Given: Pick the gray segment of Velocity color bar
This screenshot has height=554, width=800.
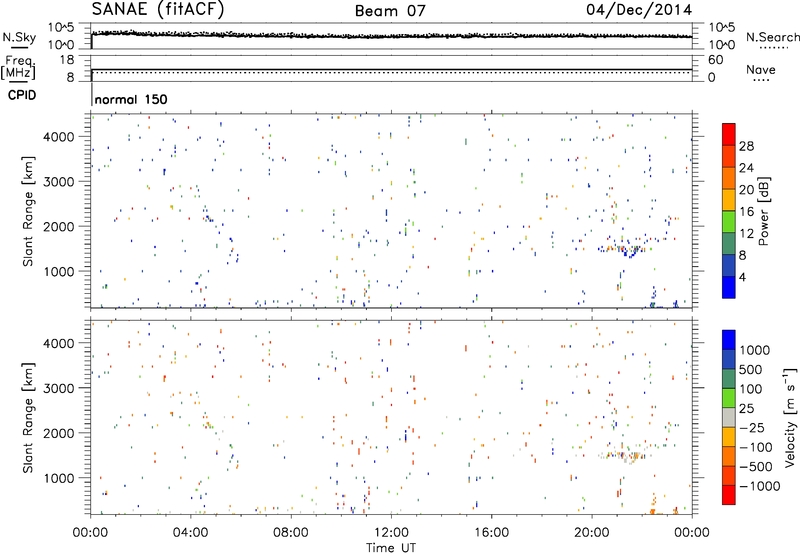Looking at the screenshot, I should 729,417.
